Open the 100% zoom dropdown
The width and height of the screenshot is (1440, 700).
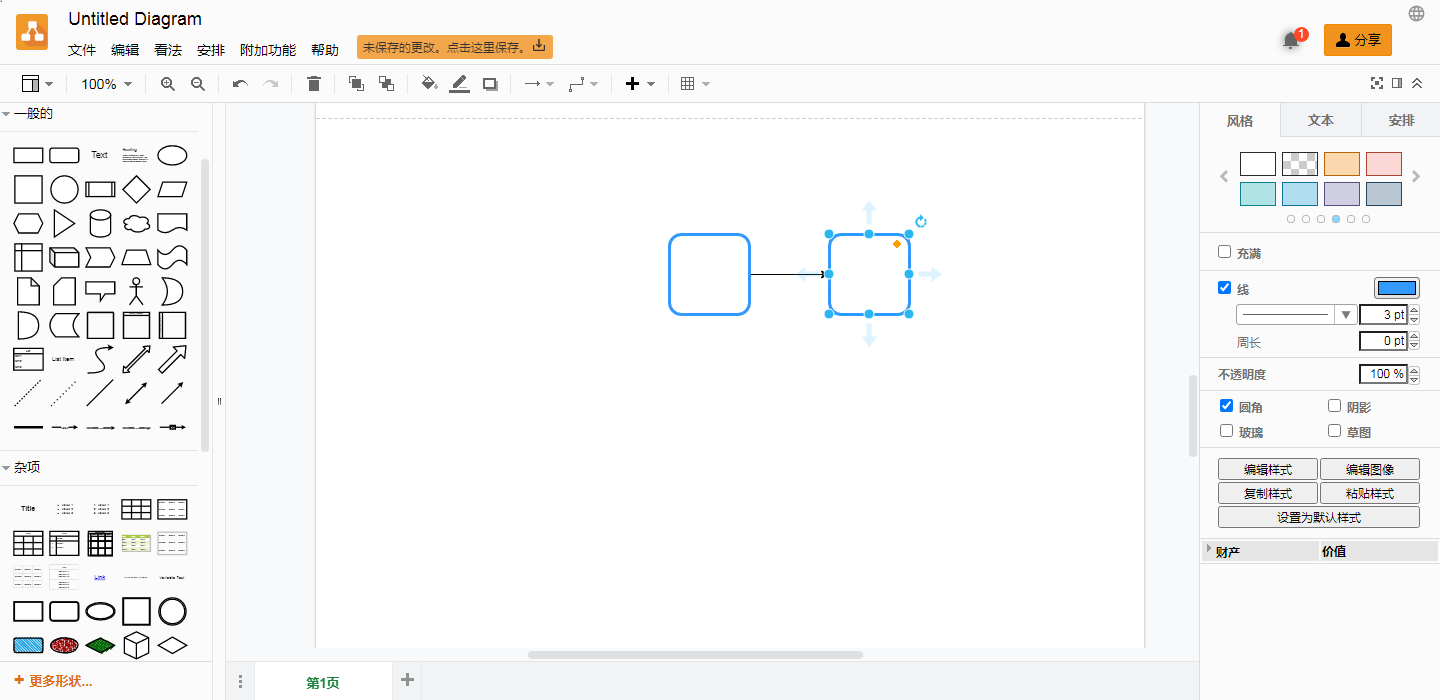click(x=106, y=84)
